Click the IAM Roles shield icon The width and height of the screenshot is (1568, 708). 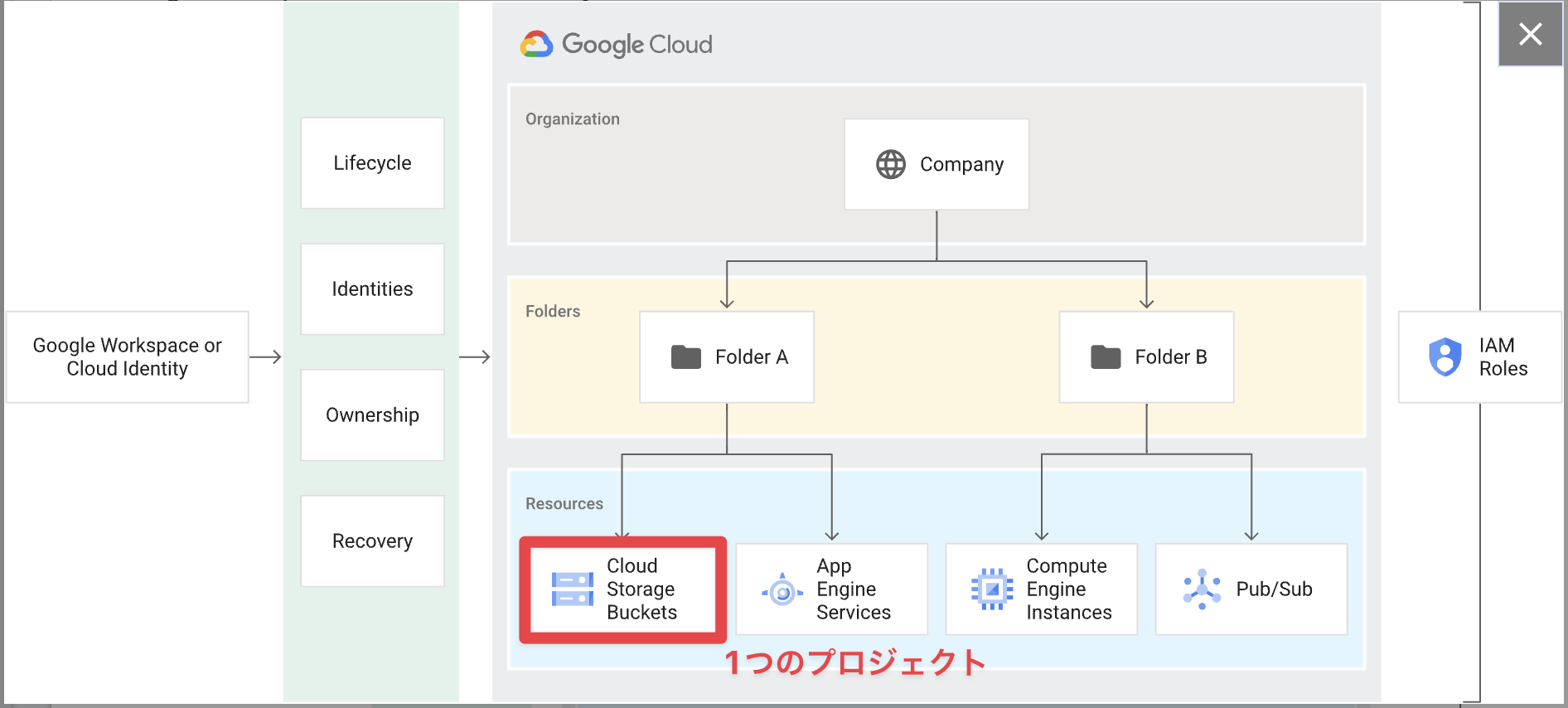[x=1445, y=357]
